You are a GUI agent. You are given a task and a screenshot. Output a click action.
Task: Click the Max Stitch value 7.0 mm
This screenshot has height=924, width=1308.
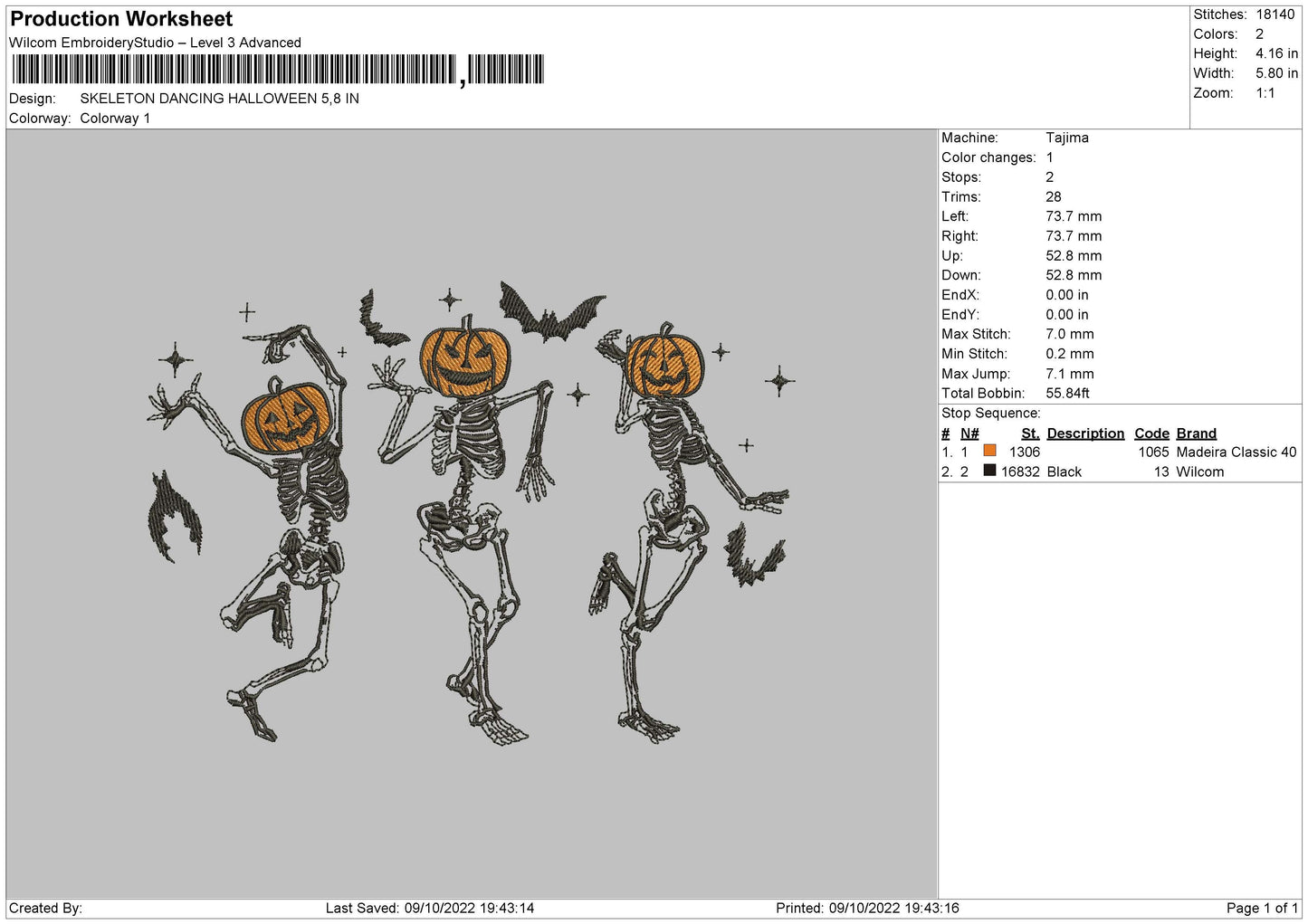1069,334
